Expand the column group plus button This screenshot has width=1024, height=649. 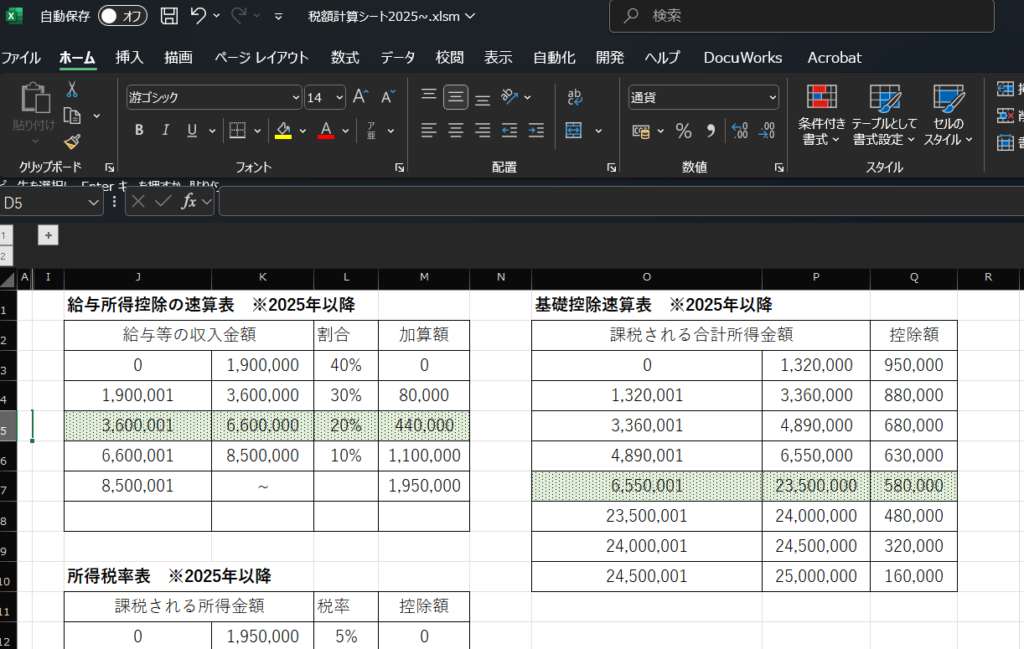[x=48, y=235]
